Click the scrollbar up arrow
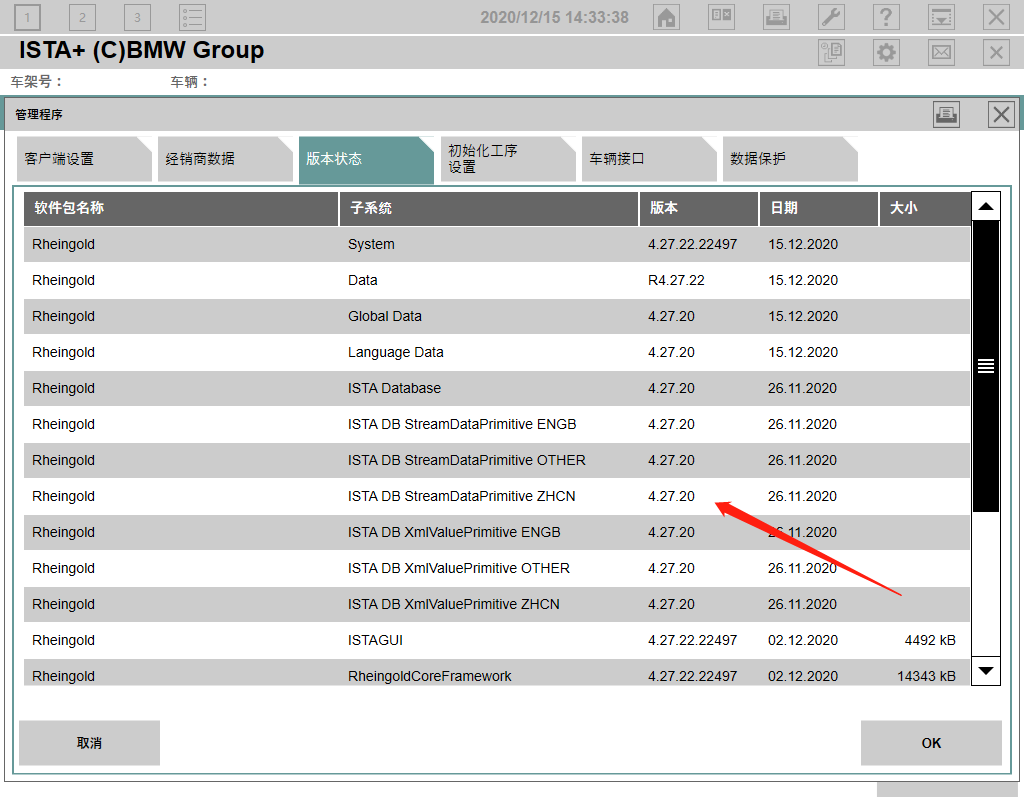 (986, 206)
